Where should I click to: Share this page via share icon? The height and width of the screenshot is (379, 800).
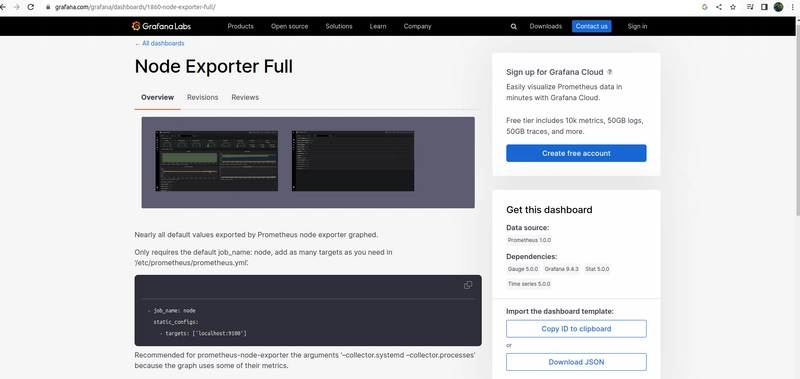(719, 7)
